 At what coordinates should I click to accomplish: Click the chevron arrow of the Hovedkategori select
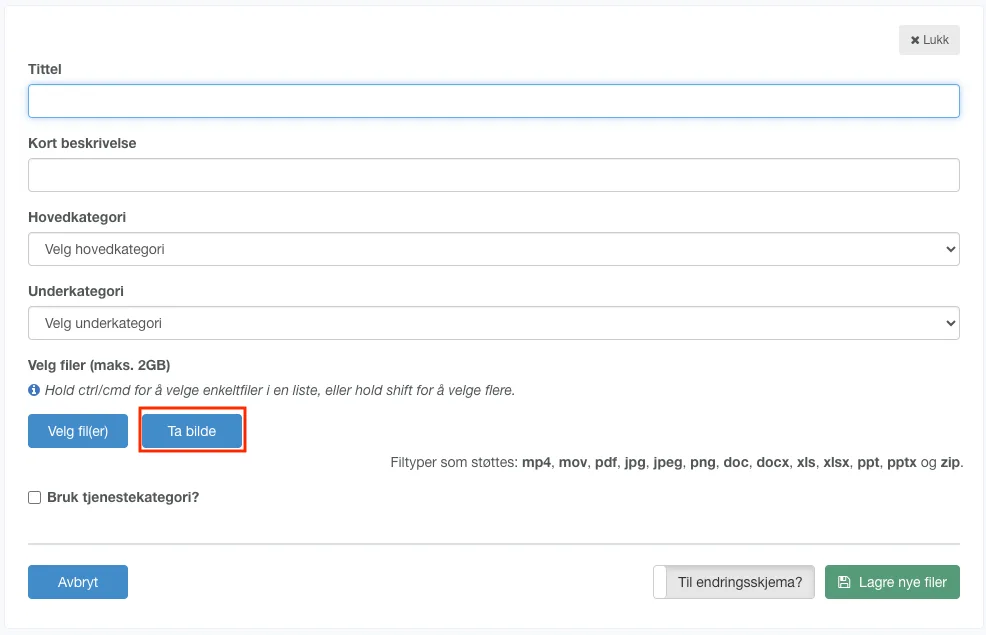pos(948,249)
